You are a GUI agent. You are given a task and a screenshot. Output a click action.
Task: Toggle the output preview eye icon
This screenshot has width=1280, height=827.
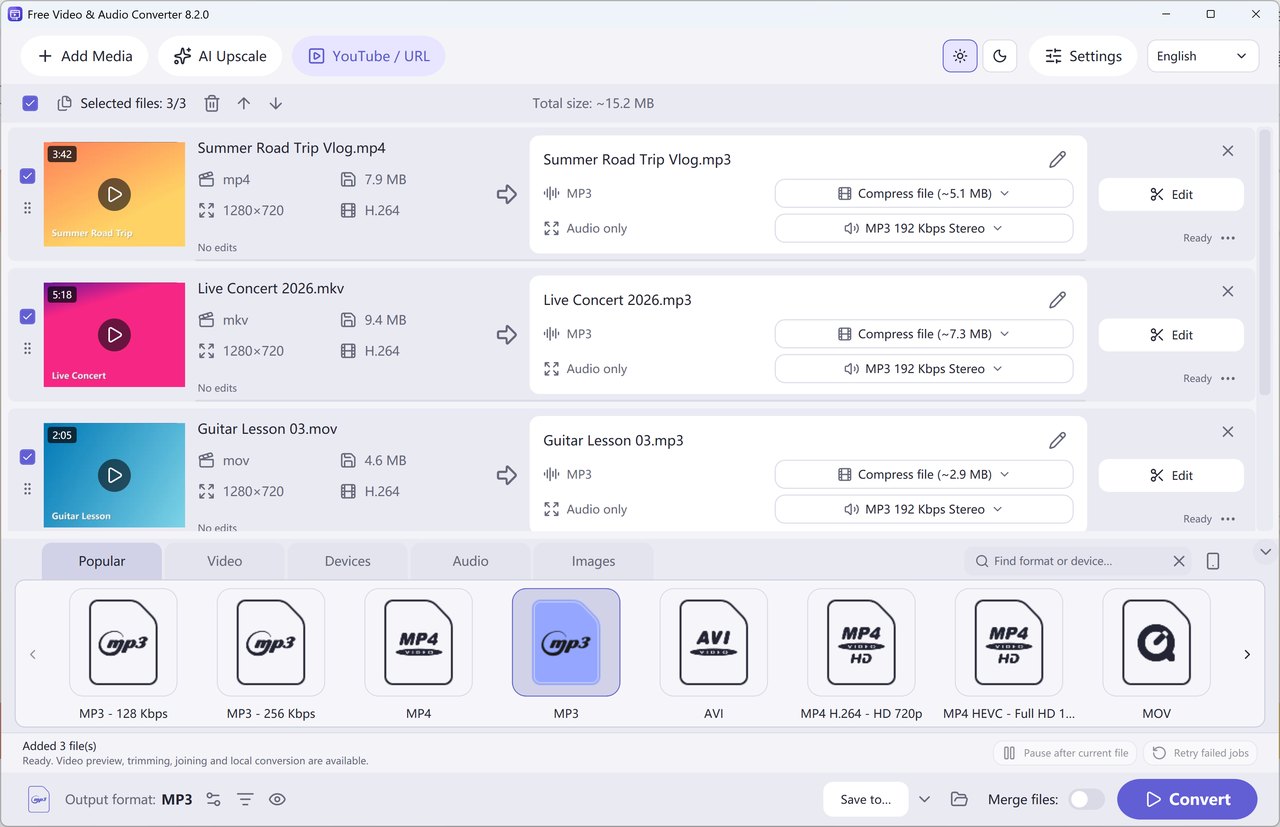pos(277,799)
